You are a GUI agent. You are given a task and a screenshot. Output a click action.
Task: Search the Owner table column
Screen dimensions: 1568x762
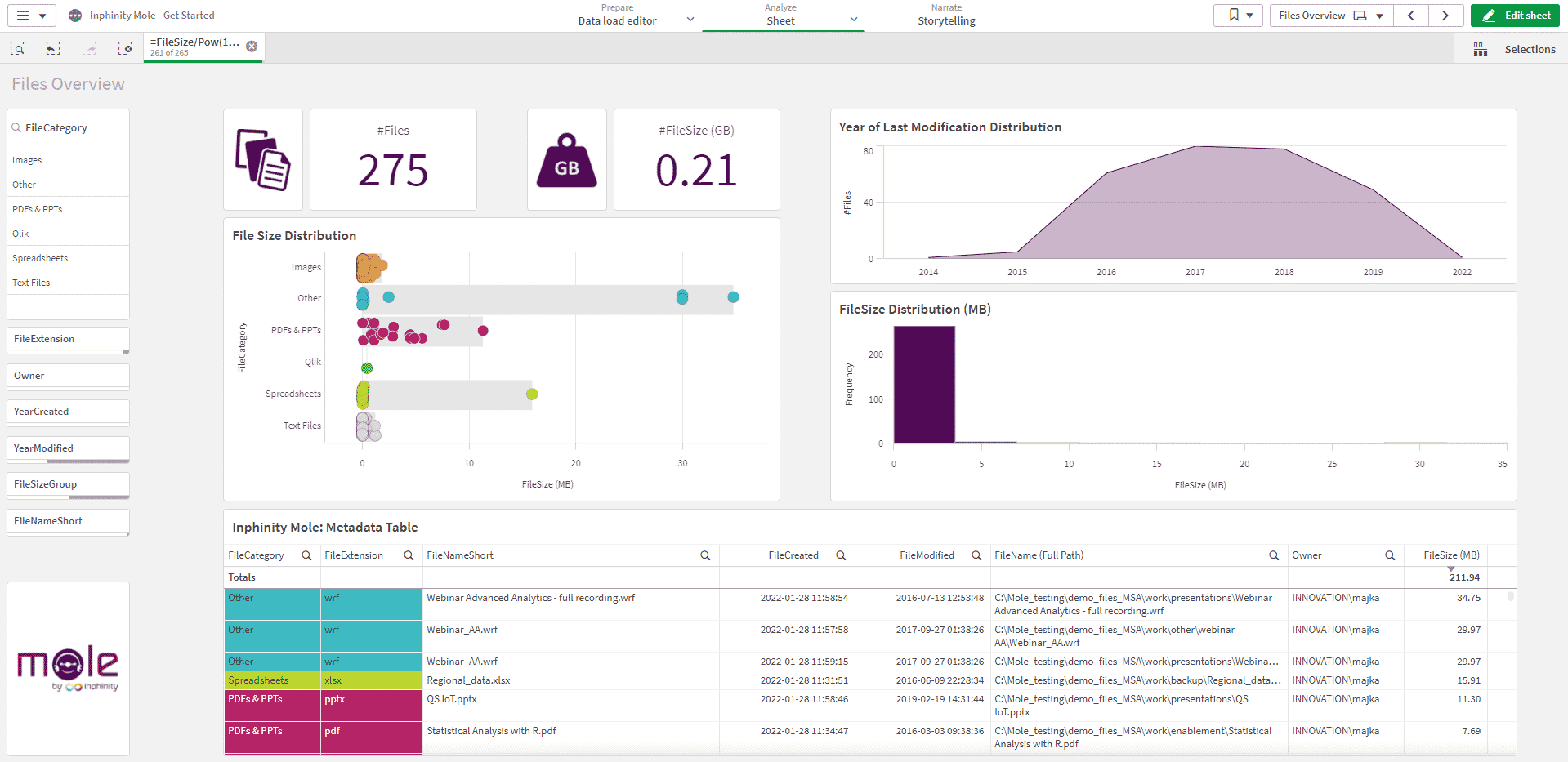click(1390, 555)
